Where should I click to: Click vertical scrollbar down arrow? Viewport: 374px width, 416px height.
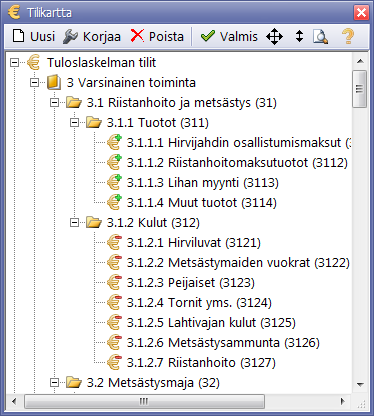click(360, 384)
